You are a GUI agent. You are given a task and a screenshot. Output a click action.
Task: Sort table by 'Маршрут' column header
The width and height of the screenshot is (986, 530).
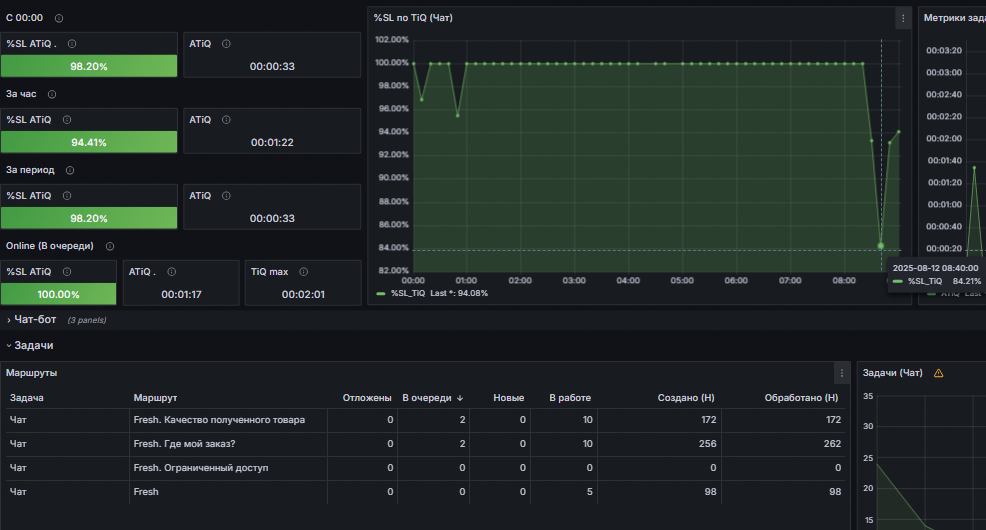click(155, 398)
